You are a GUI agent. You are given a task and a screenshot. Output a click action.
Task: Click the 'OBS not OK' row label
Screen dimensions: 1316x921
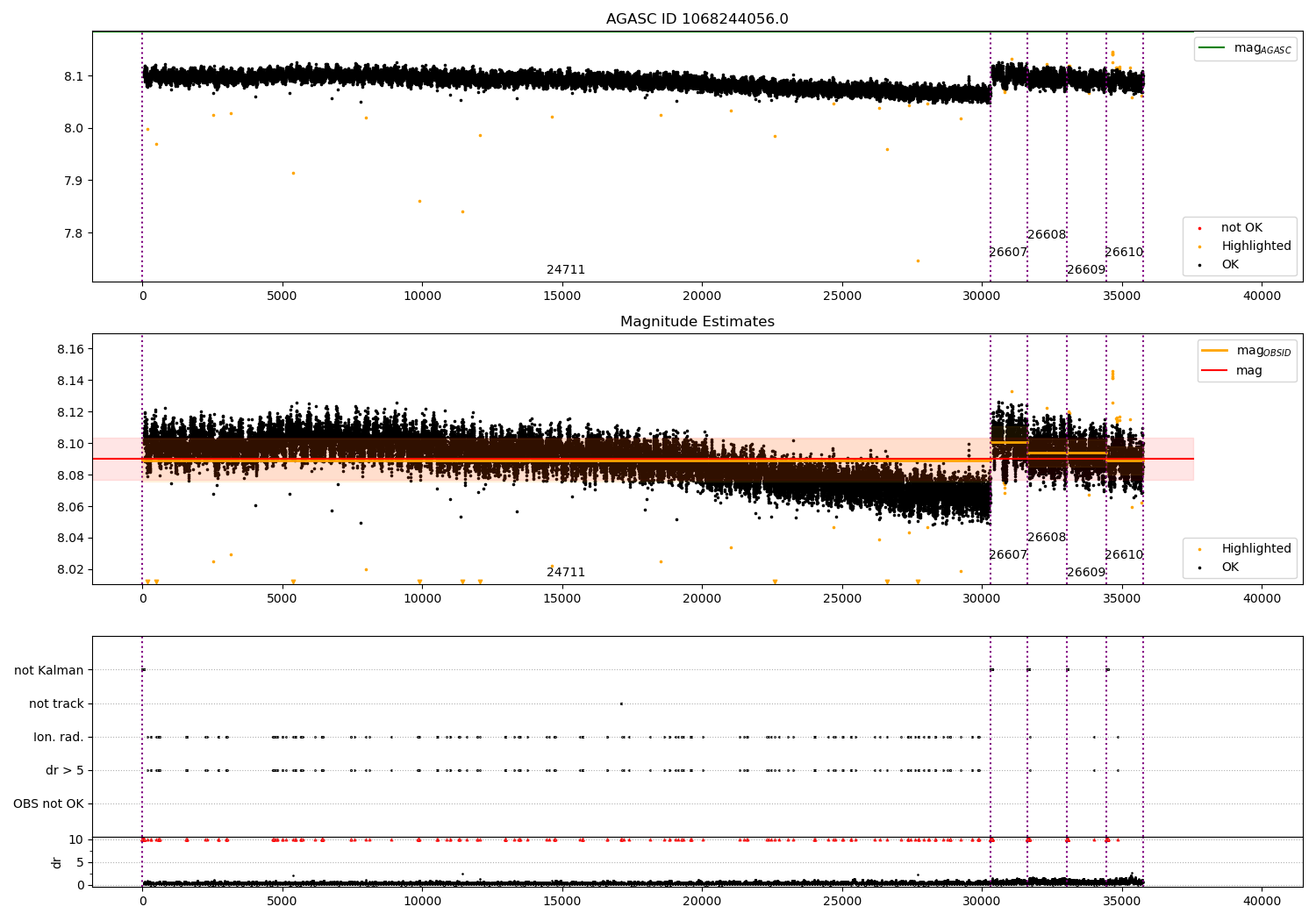point(49,804)
